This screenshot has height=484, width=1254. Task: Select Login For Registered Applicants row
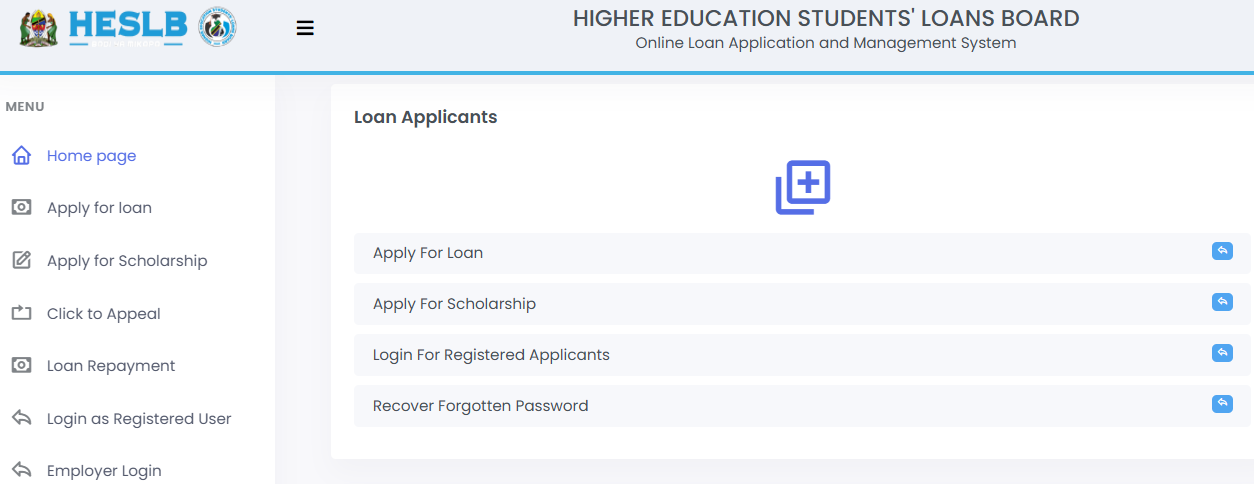click(802, 355)
